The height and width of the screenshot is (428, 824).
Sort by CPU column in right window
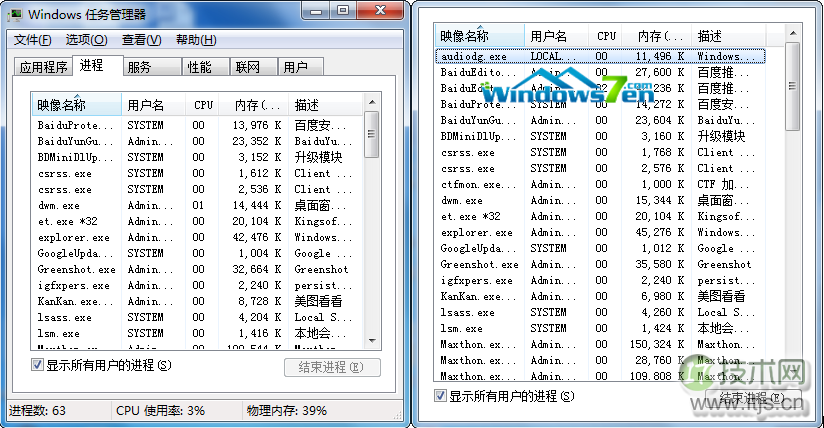coord(605,36)
